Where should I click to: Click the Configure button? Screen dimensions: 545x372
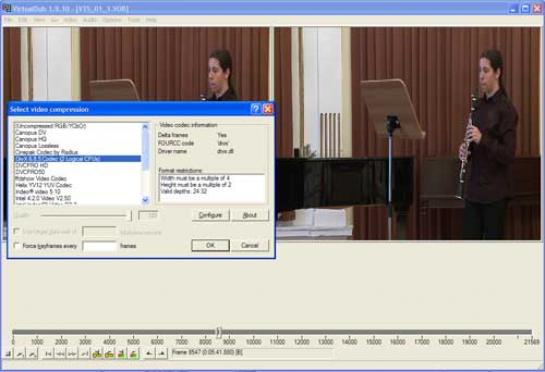click(x=211, y=215)
